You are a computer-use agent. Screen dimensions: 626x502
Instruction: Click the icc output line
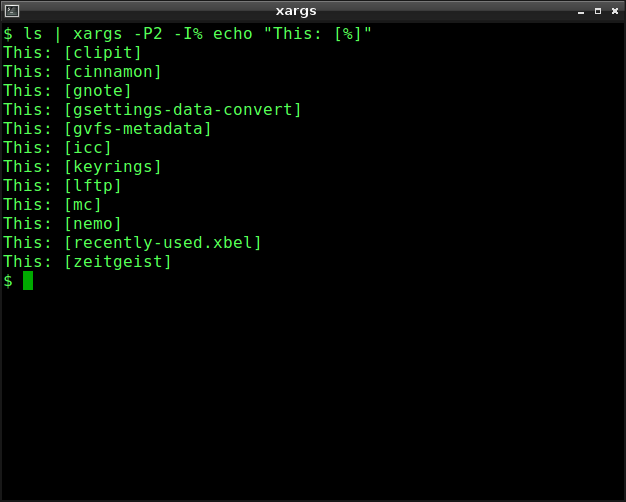57,148
